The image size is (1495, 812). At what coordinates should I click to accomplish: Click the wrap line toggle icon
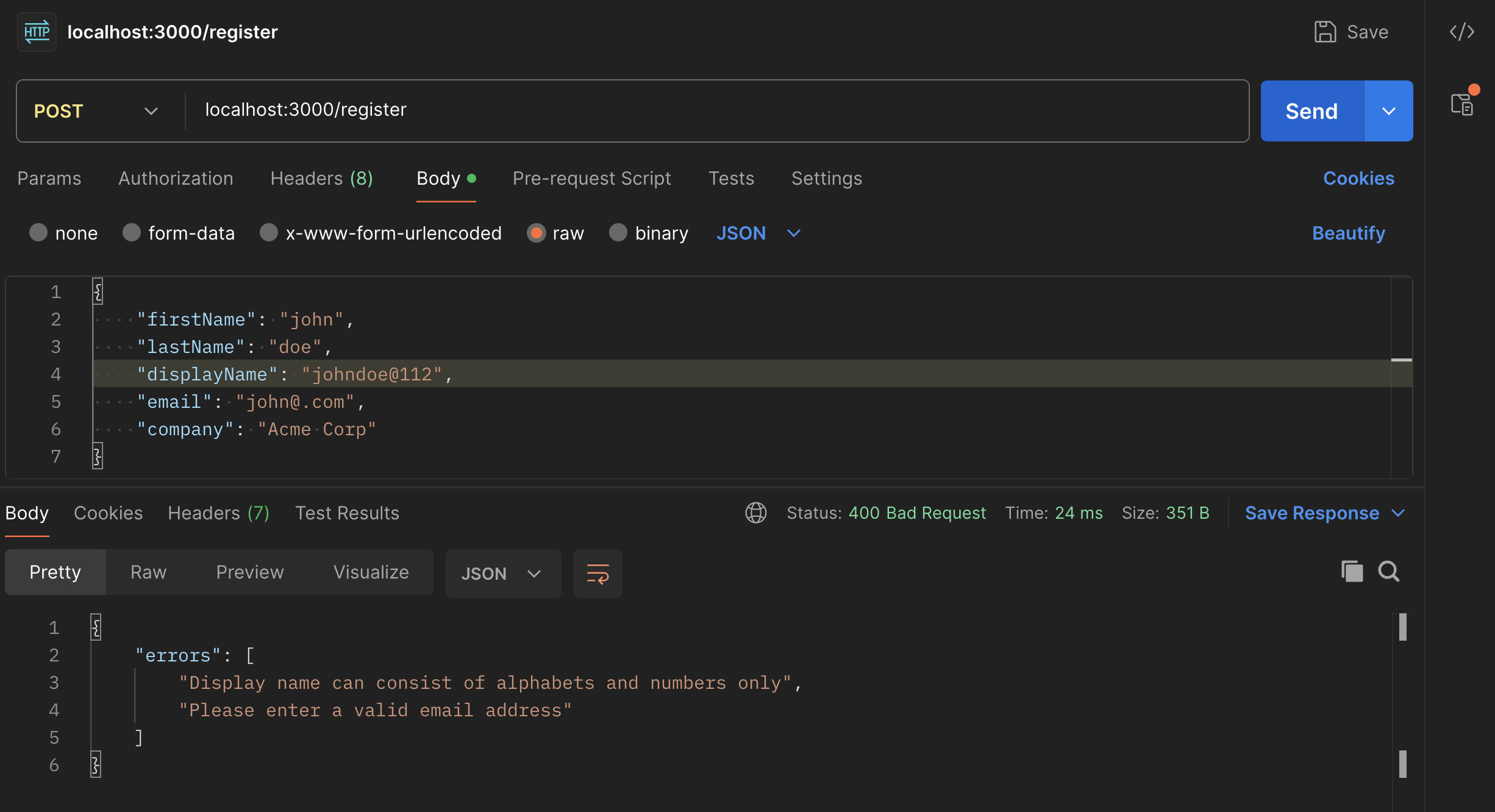[598, 573]
